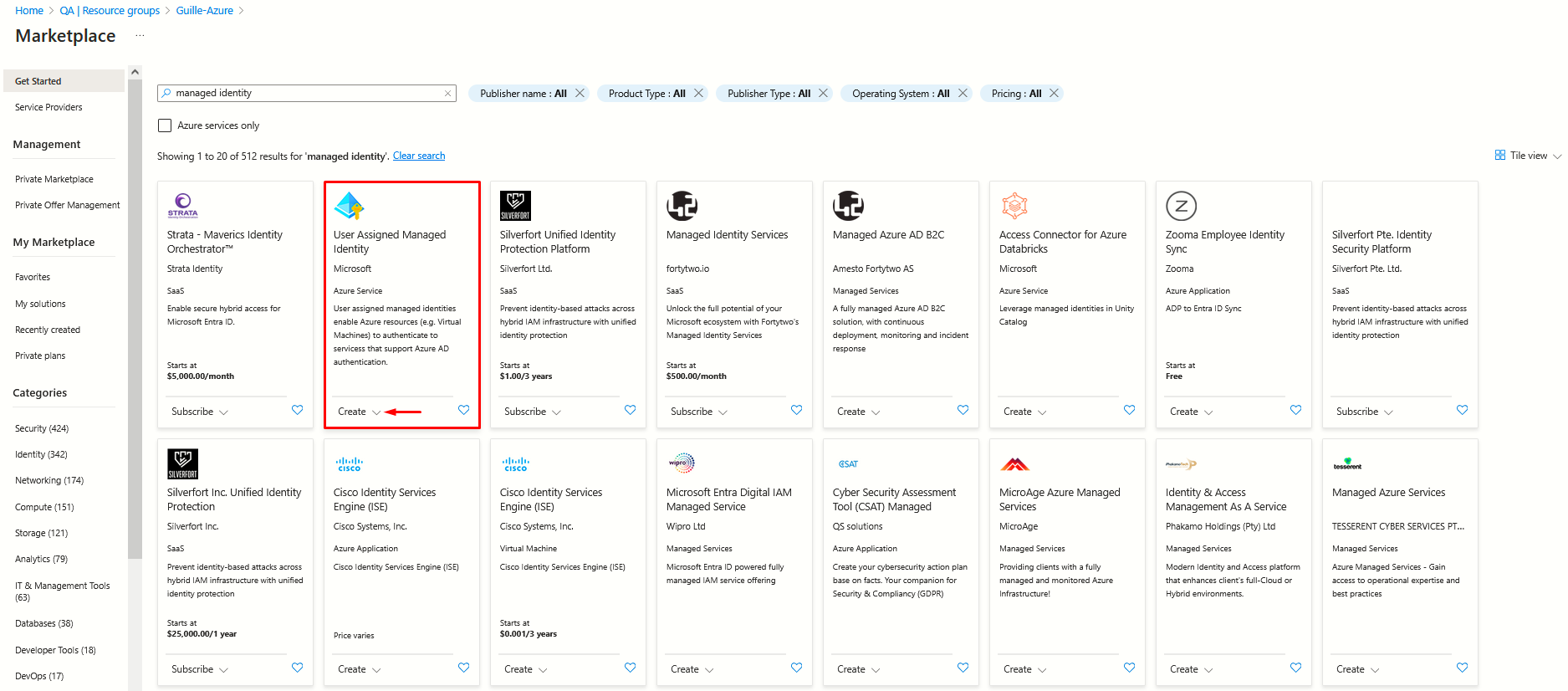Clear the managed identity search box text
Screen dimensions: 1568x691
pyautogui.click(x=448, y=94)
